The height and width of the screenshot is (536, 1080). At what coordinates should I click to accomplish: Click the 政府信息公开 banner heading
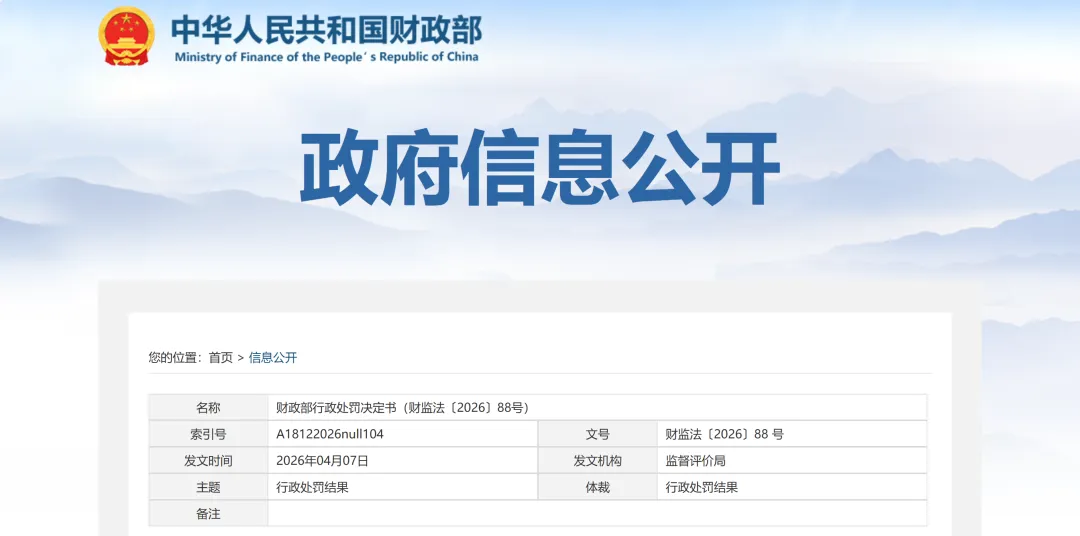(540, 169)
